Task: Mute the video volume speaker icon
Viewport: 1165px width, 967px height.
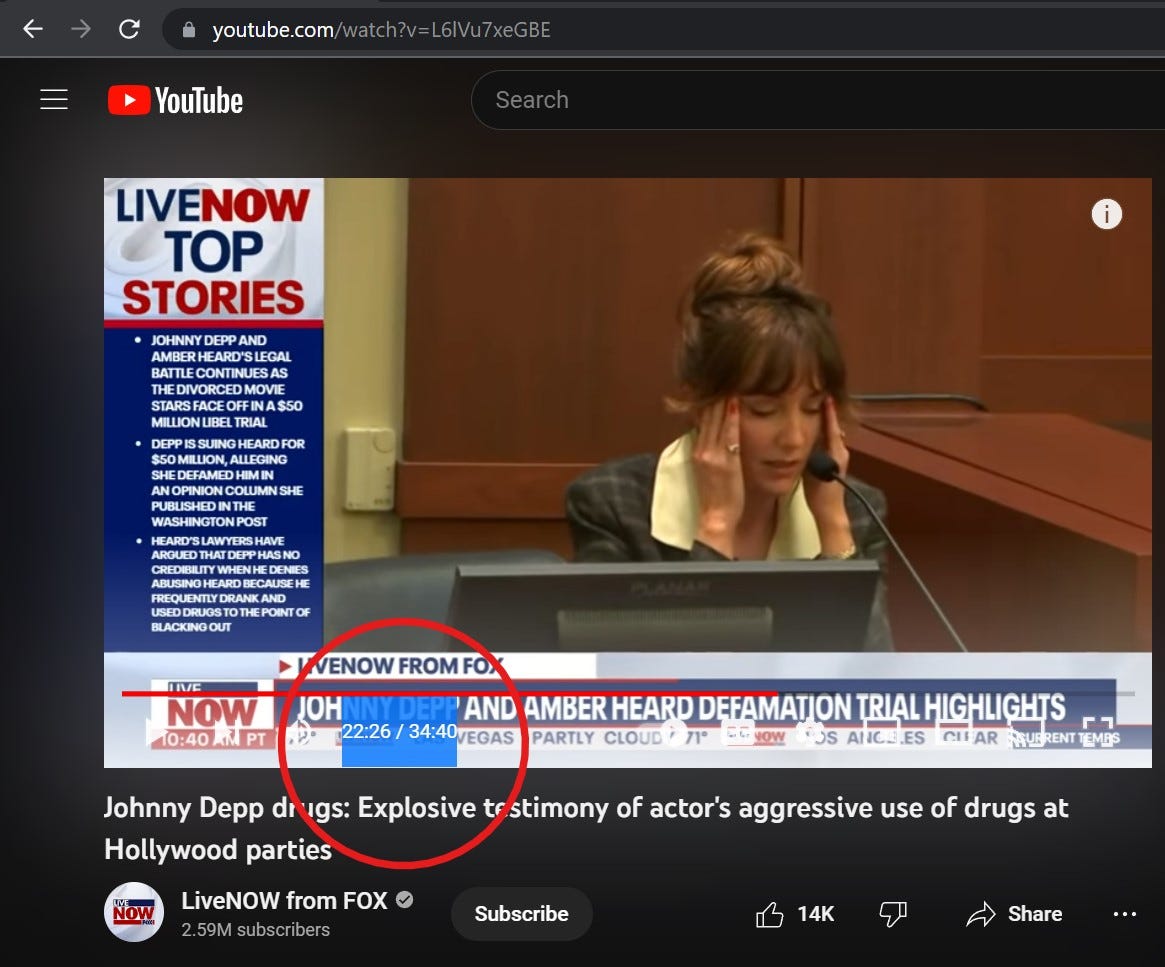Action: click(x=300, y=732)
